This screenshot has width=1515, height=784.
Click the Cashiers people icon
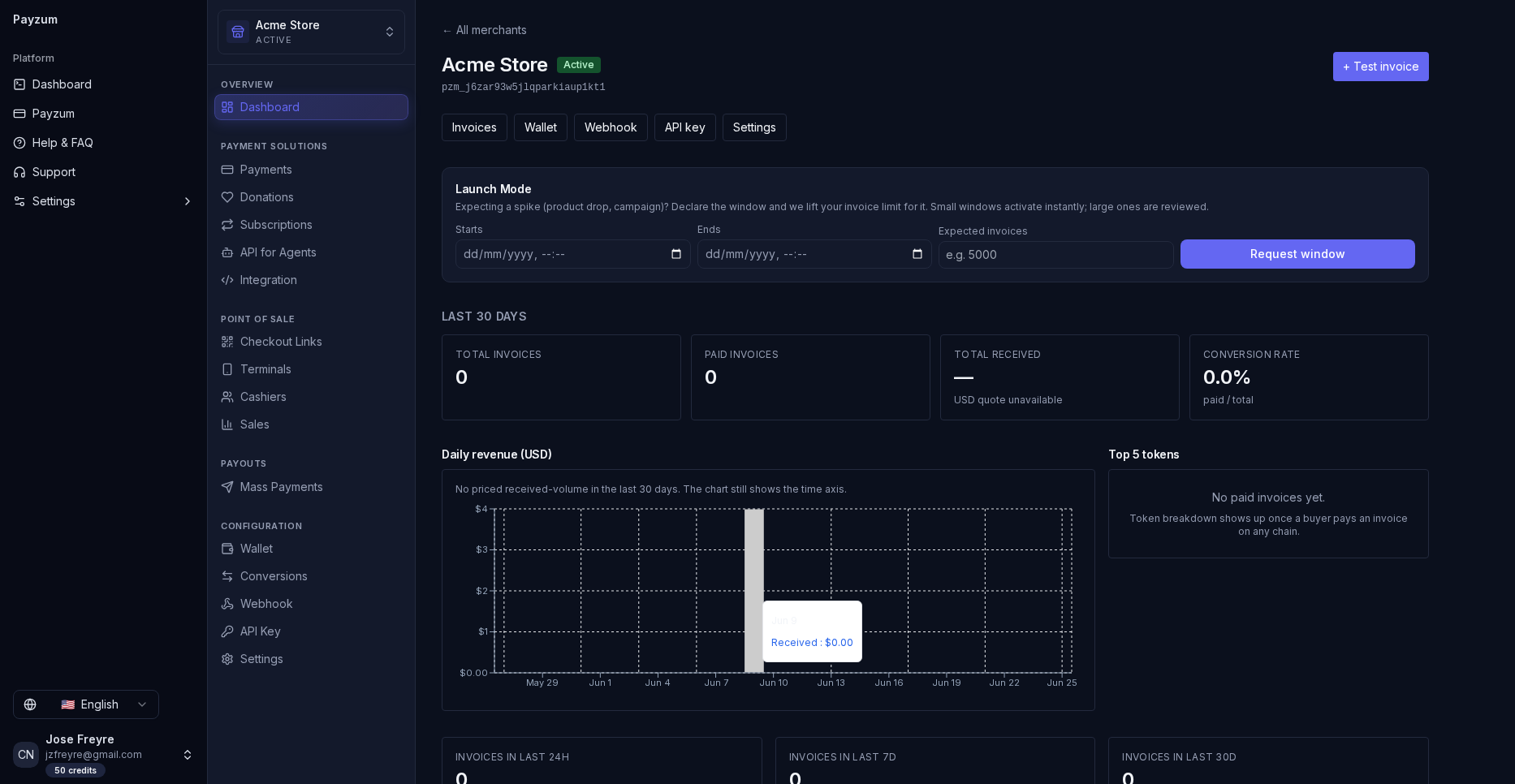(227, 397)
